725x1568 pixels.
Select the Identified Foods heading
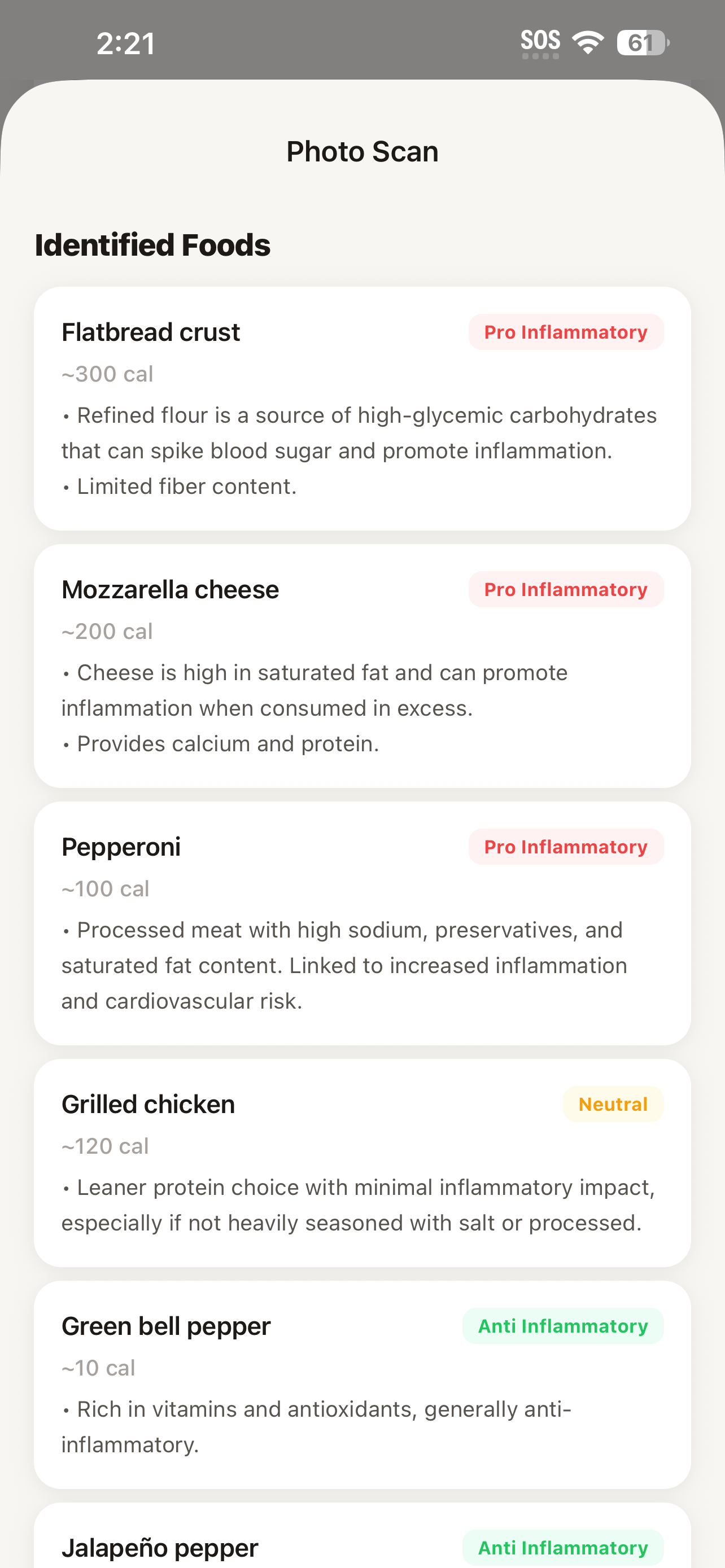tap(153, 246)
